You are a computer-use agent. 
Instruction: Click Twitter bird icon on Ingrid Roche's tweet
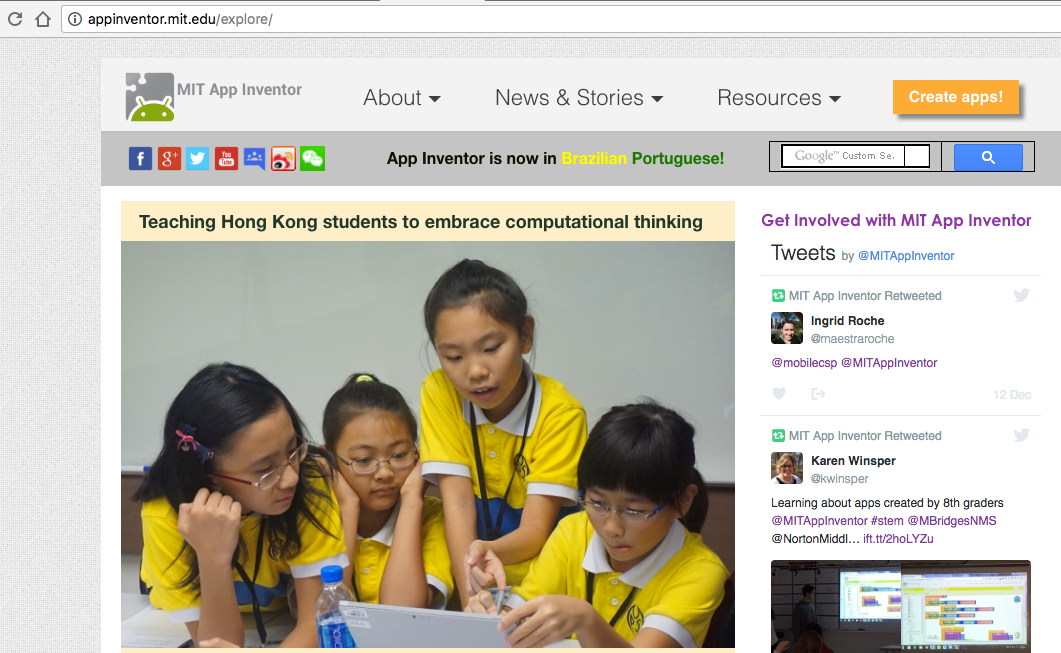click(x=1022, y=295)
